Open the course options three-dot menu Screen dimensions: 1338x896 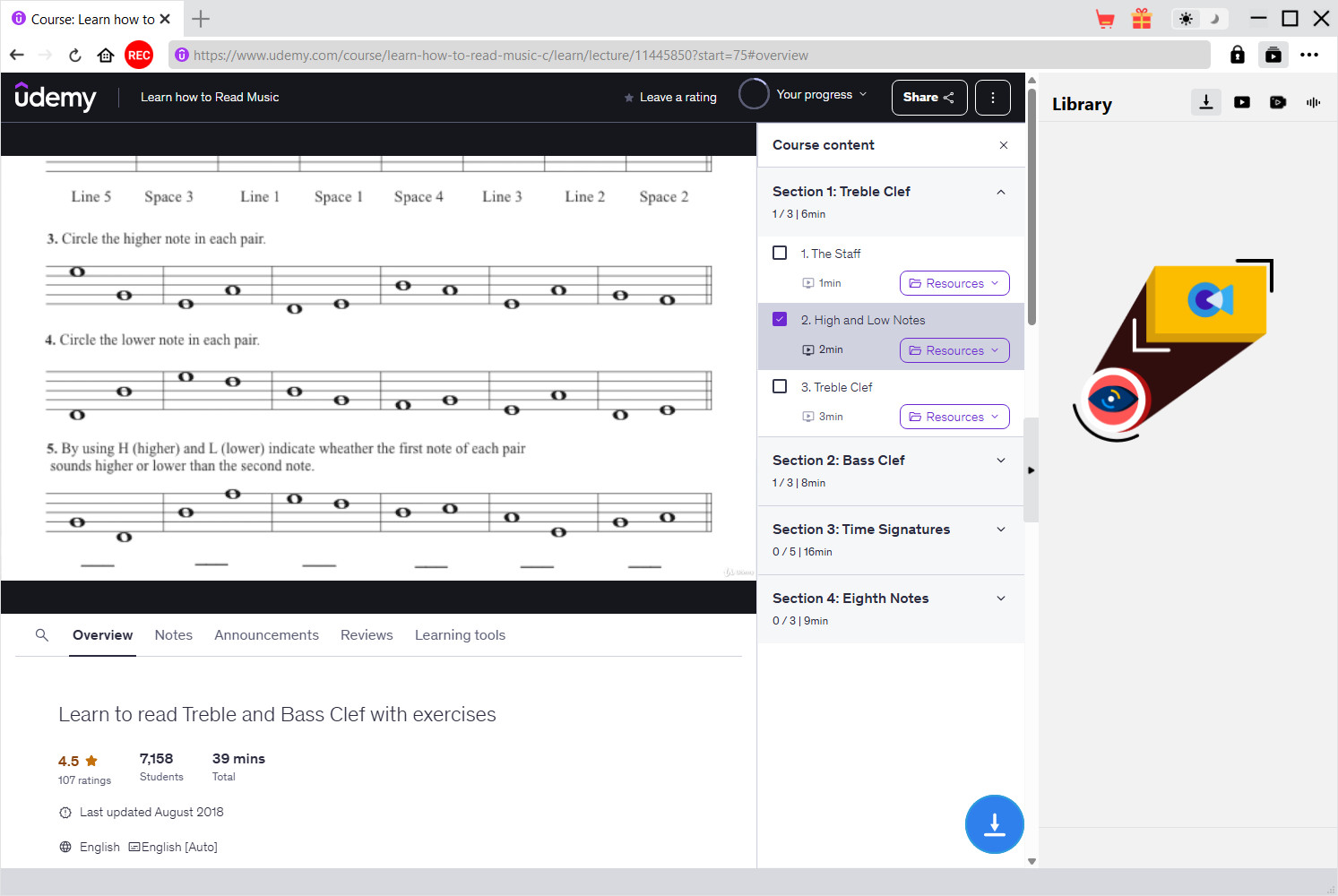pyautogui.click(x=993, y=98)
